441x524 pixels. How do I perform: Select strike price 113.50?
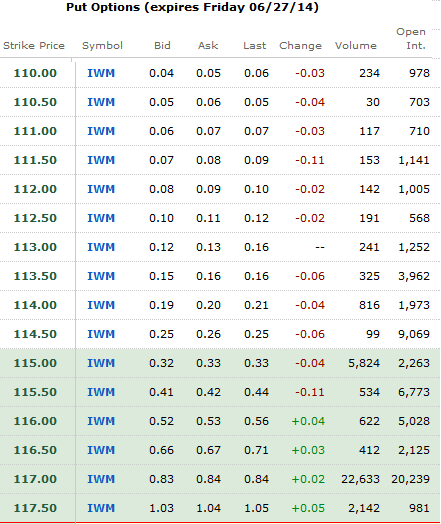coord(35,276)
